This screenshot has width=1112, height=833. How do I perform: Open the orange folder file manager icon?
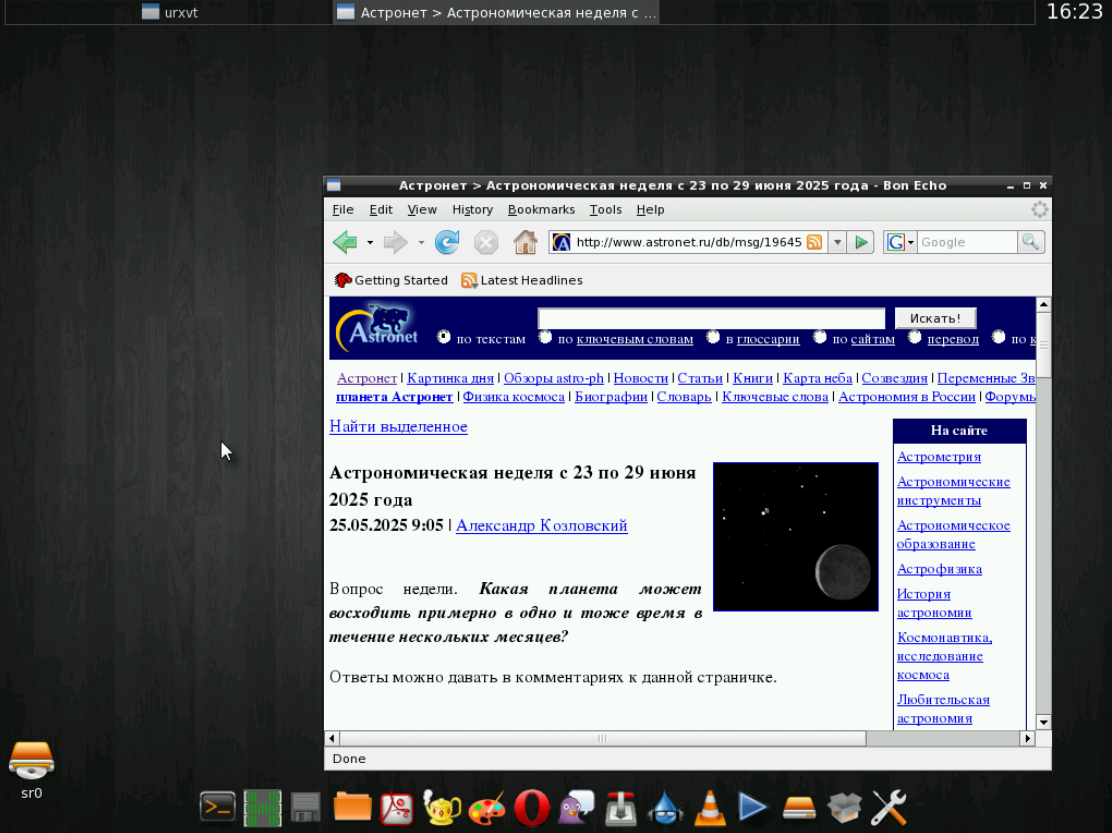pyautogui.click(x=352, y=807)
